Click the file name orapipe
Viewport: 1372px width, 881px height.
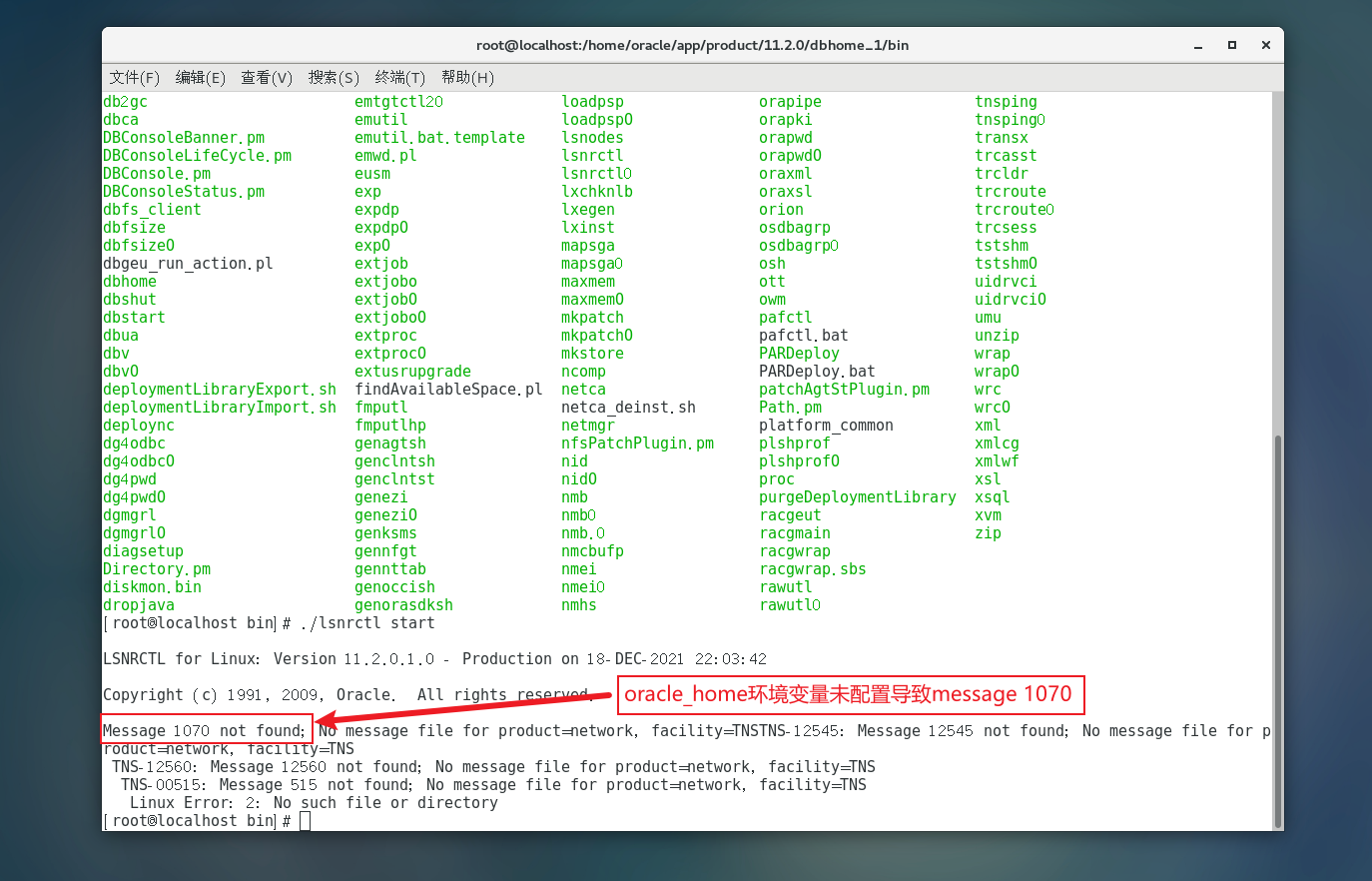(x=790, y=102)
